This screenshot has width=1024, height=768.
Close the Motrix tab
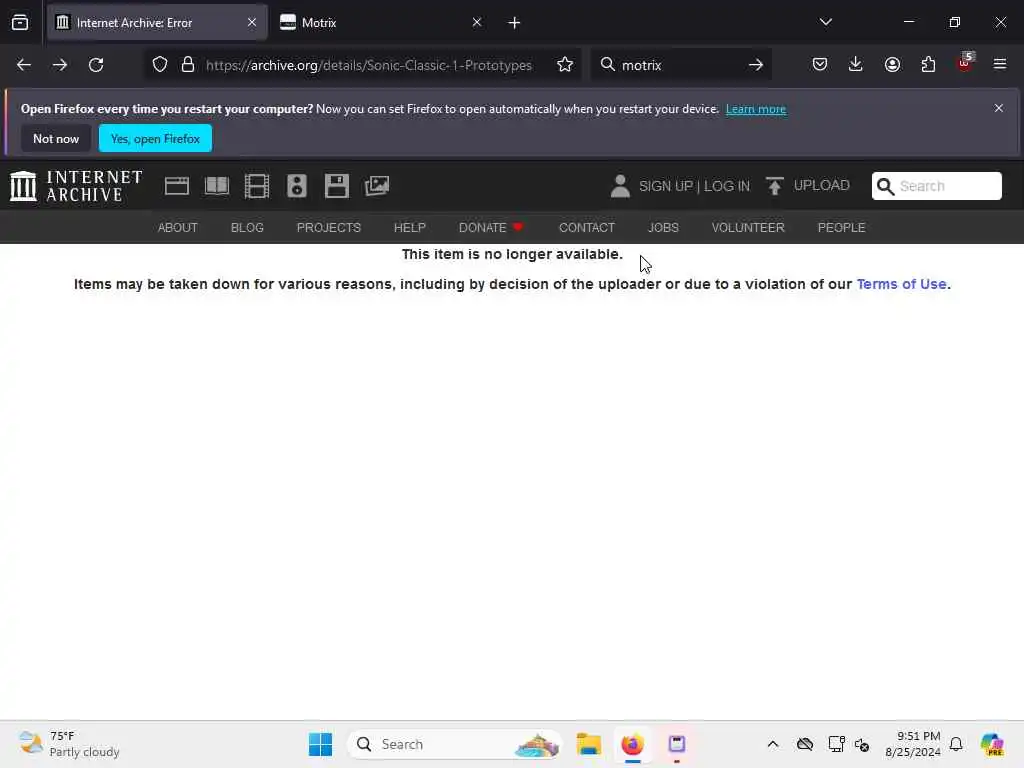pos(477,22)
